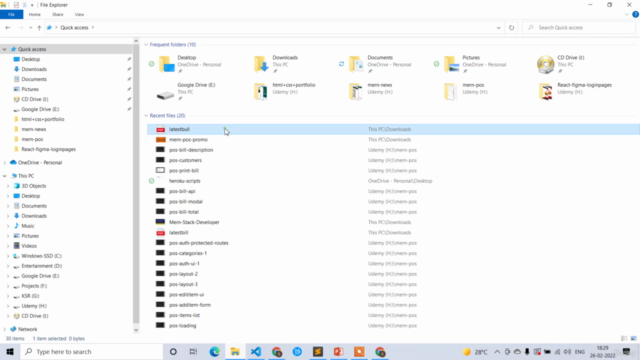This screenshot has height=360, width=640.
Task: Open the Desktop frequent folder icon
Action: coord(167,64)
